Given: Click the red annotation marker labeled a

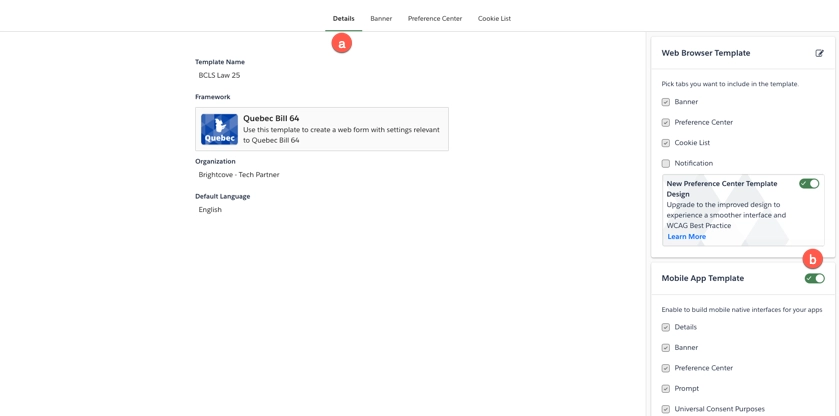Looking at the screenshot, I should point(342,43).
